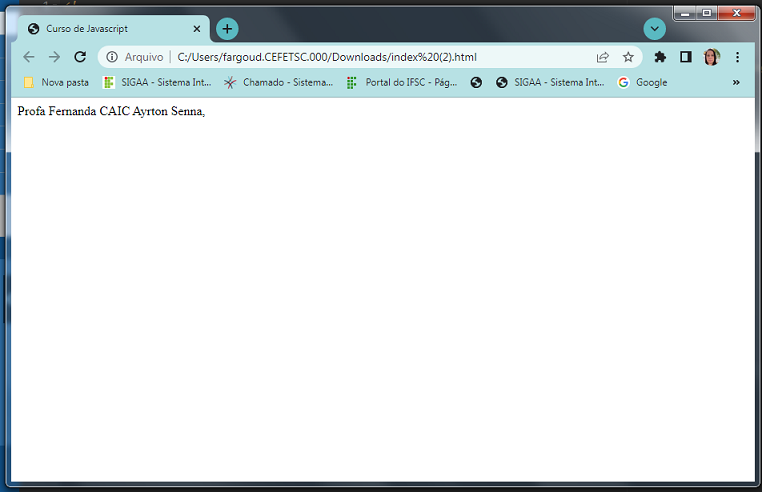Screen dimensions: 762x492
Task: Show hidden bookmarks with the double chevron
Action: click(x=736, y=82)
